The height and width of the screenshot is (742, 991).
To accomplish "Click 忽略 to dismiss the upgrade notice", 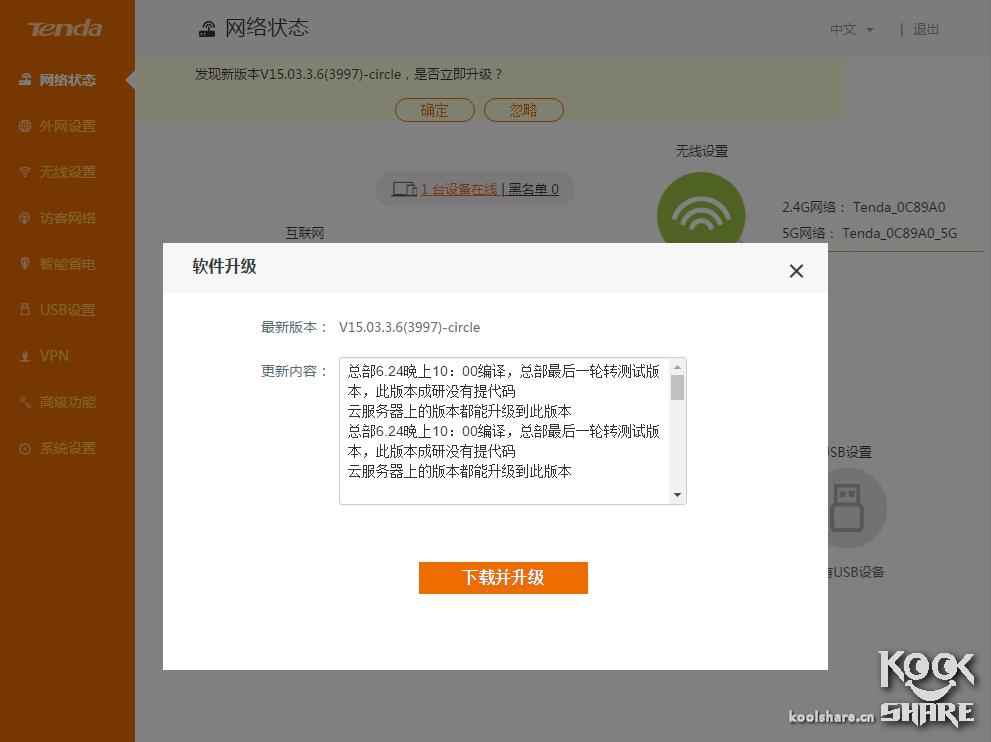I will (523, 110).
